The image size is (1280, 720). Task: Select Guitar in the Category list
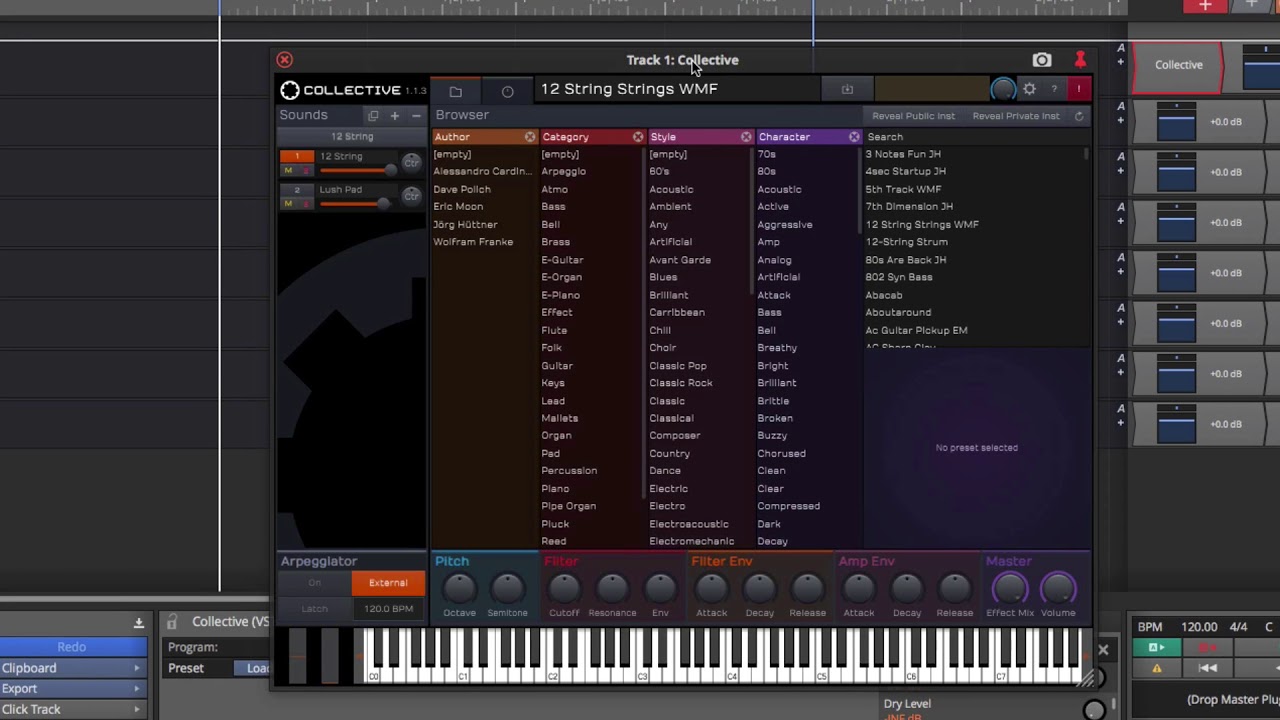557,366
